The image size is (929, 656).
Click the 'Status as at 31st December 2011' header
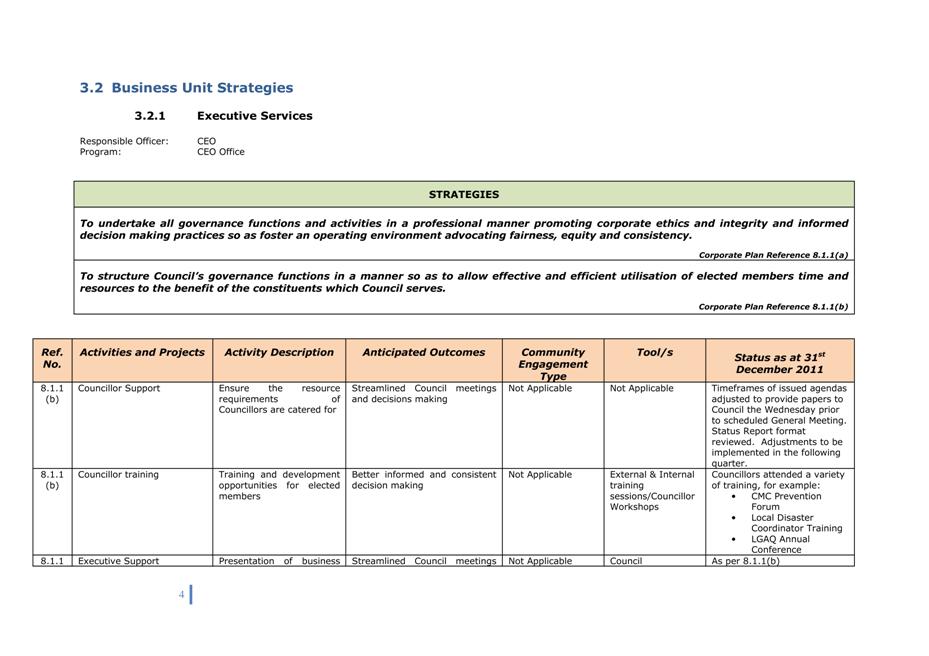(x=779, y=362)
